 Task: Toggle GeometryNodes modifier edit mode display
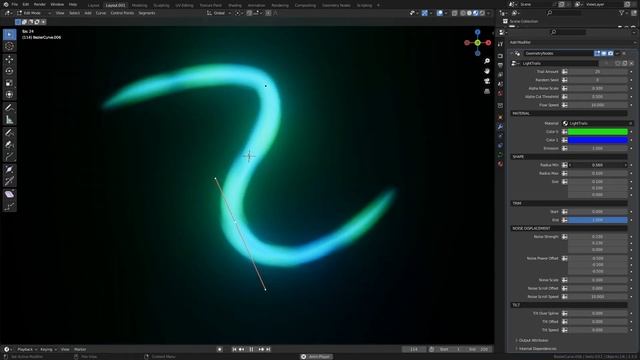click(x=597, y=53)
